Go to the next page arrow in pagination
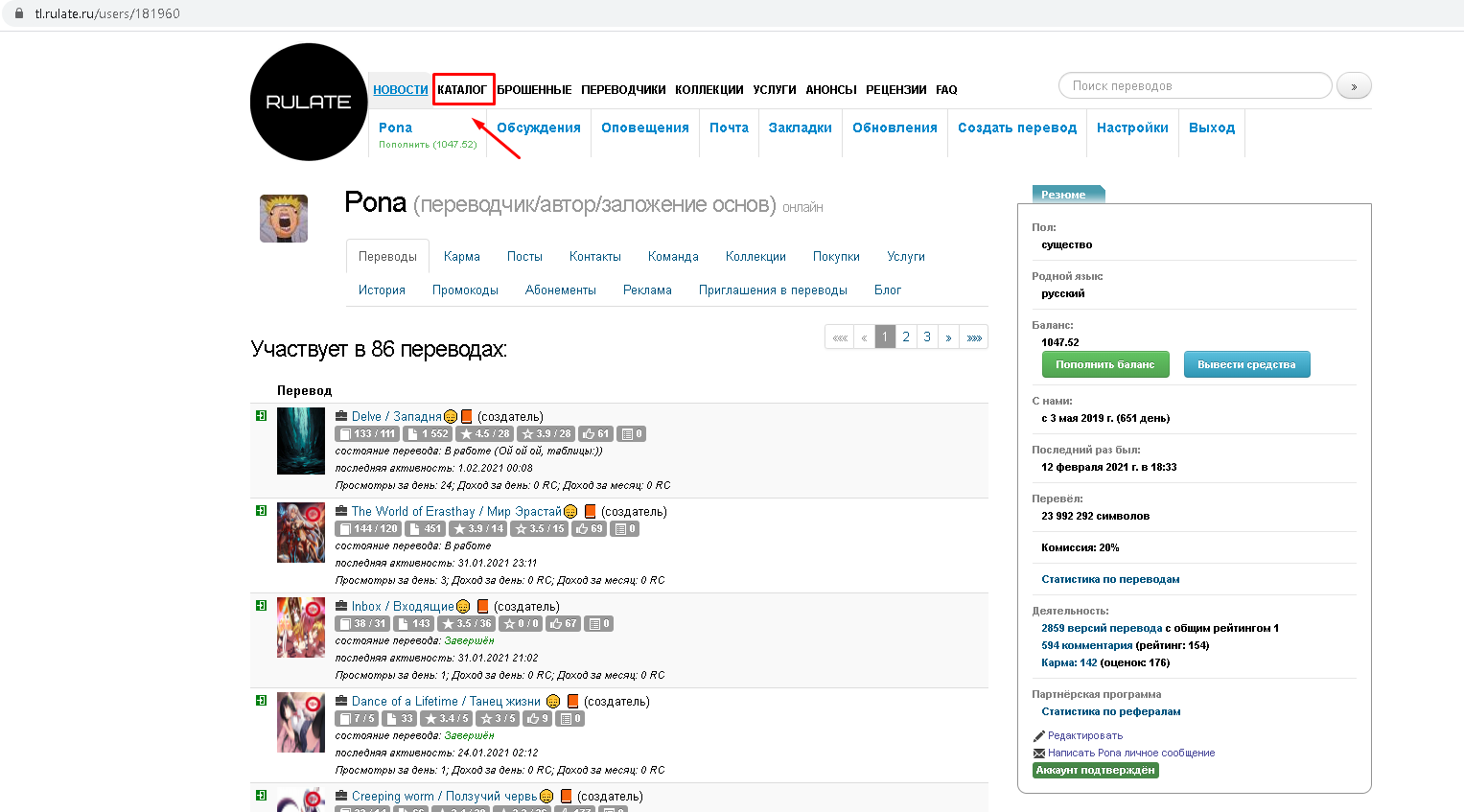The width and height of the screenshot is (1464, 812). coord(948,337)
